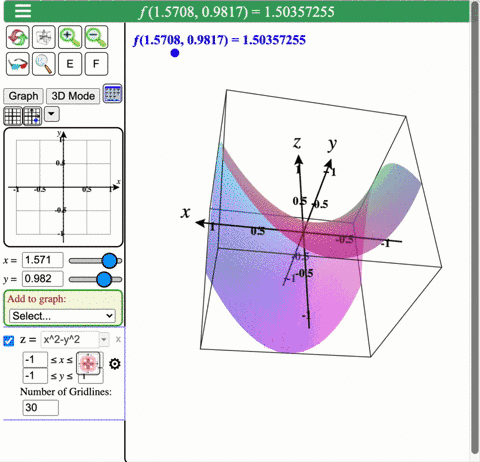The height and width of the screenshot is (462, 480).
Task: Click the Add to graph: label
Action: pos(37,299)
